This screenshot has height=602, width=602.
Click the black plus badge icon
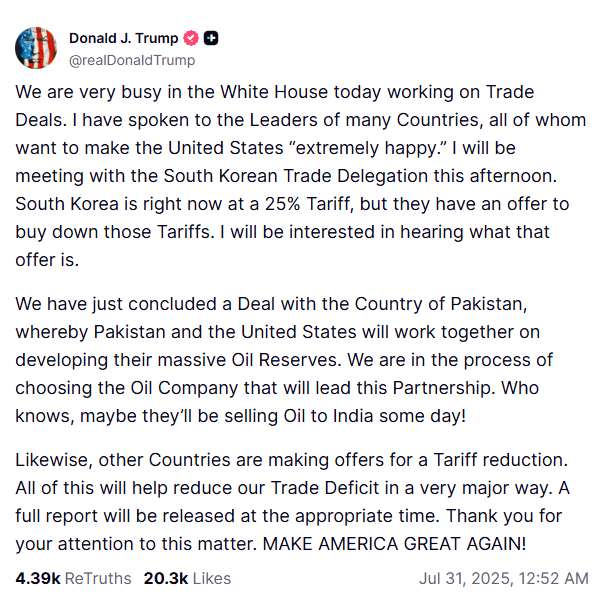pyautogui.click(x=211, y=38)
